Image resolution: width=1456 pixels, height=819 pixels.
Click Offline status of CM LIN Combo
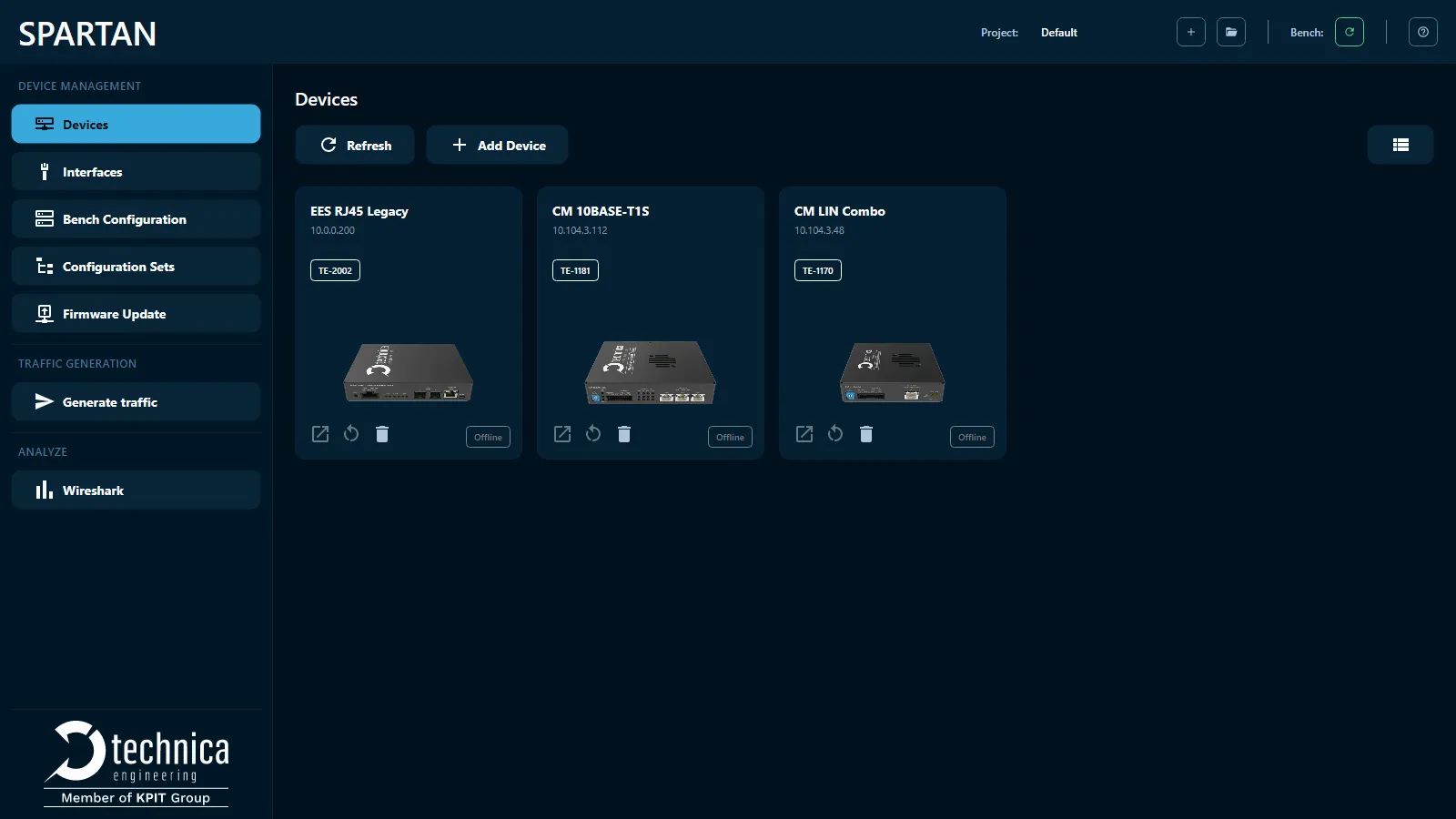972,437
